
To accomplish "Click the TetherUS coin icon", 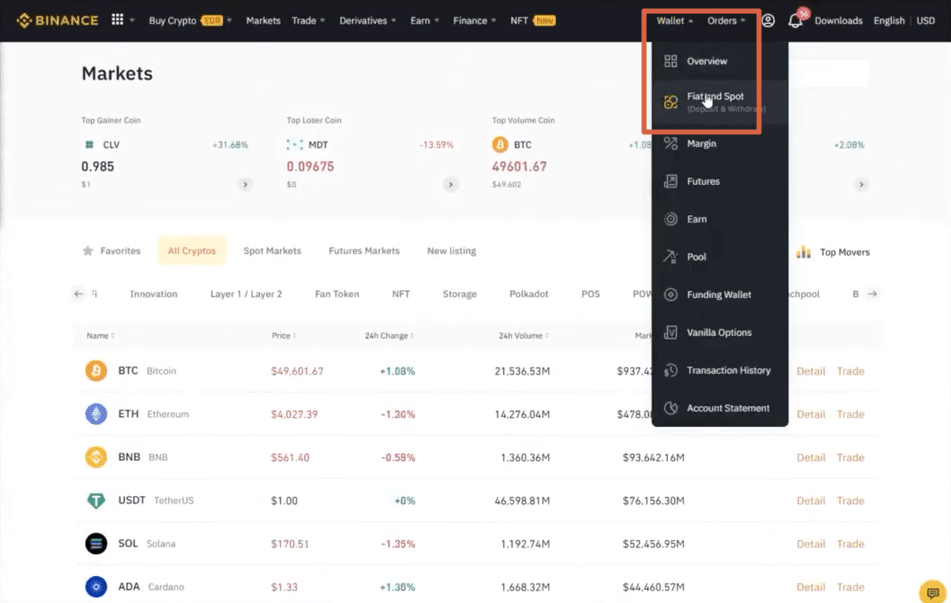I will 96,500.
